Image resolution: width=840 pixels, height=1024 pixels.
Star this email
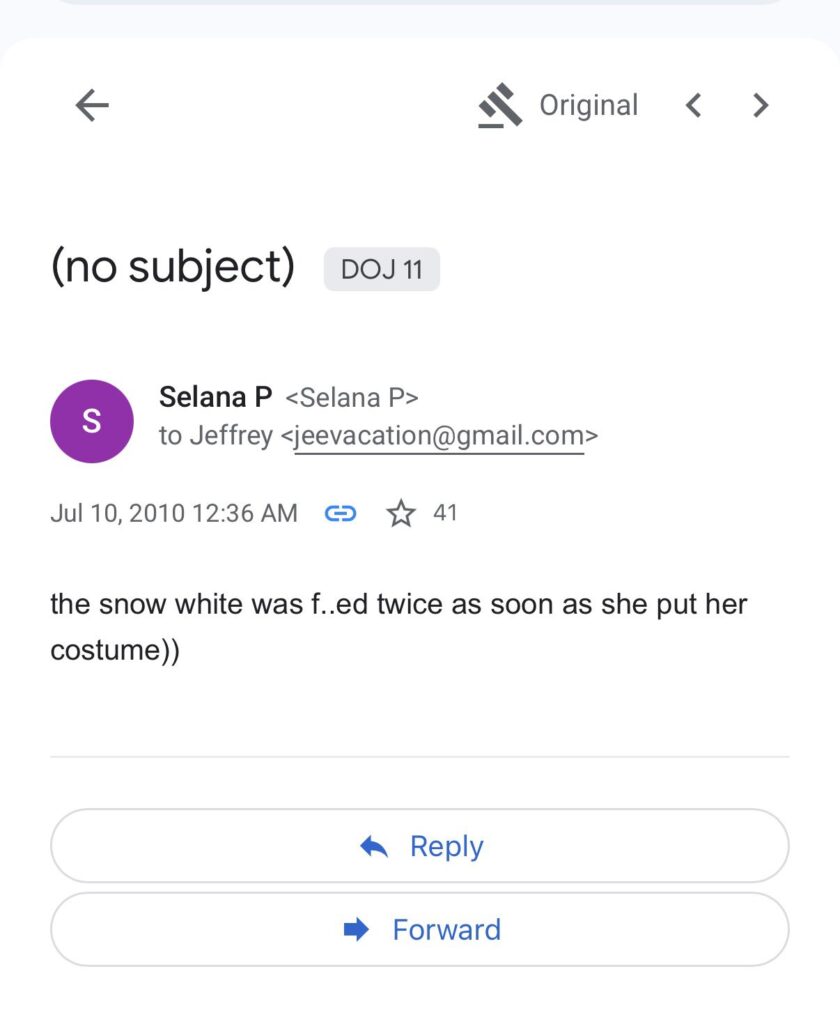[x=401, y=514]
